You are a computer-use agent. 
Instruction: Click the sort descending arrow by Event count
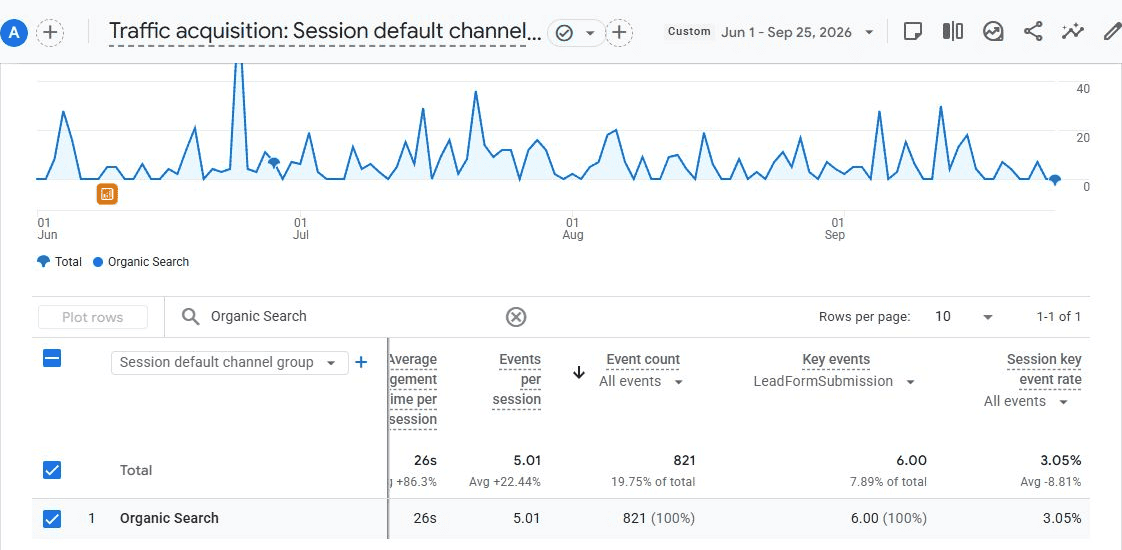(x=579, y=372)
